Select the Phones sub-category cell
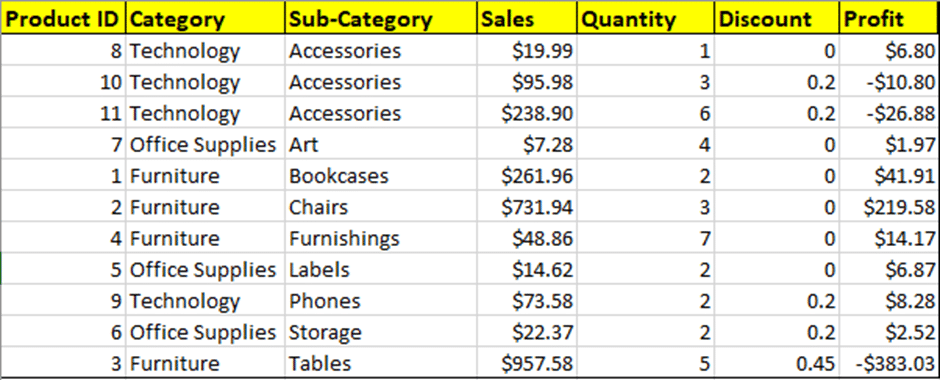The image size is (940, 380). [x=381, y=300]
